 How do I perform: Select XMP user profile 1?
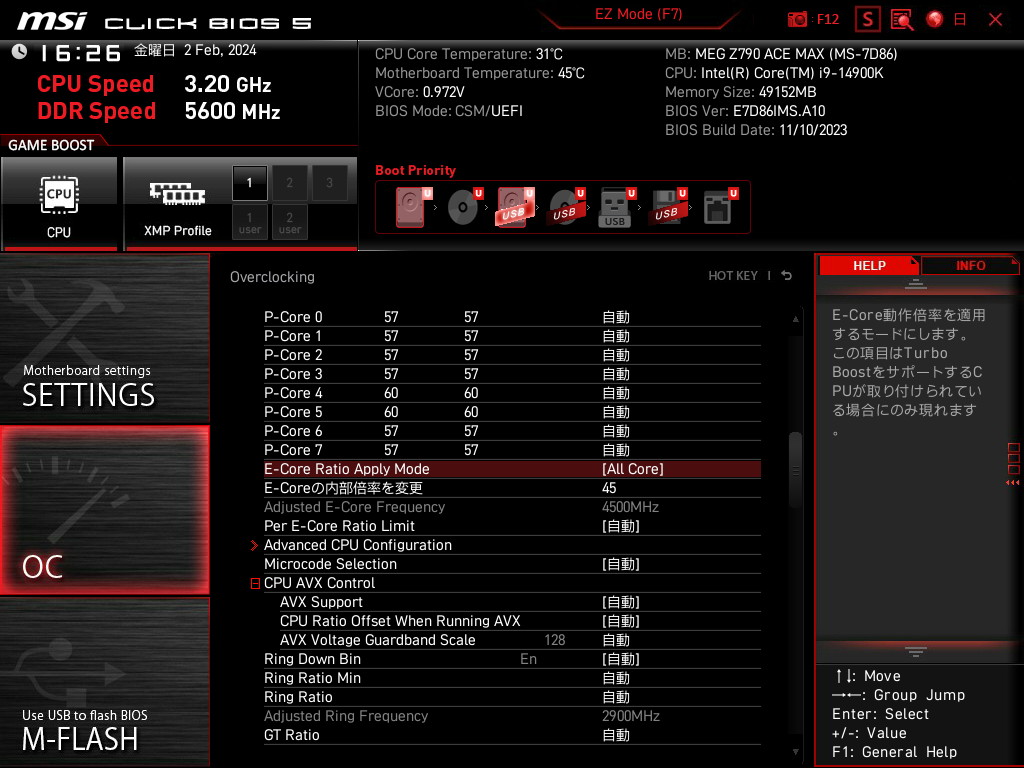[x=249, y=223]
